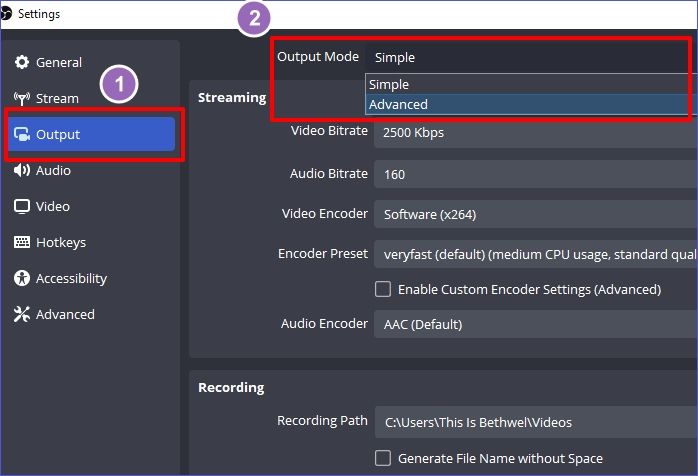Click the Video Bitrate field
This screenshot has width=698, height=476.
point(536,132)
